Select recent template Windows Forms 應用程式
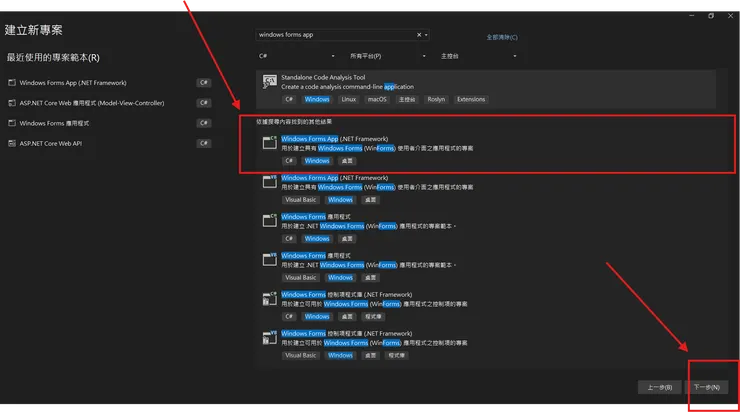The width and height of the screenshot is (740, 412). coord(54,123)
